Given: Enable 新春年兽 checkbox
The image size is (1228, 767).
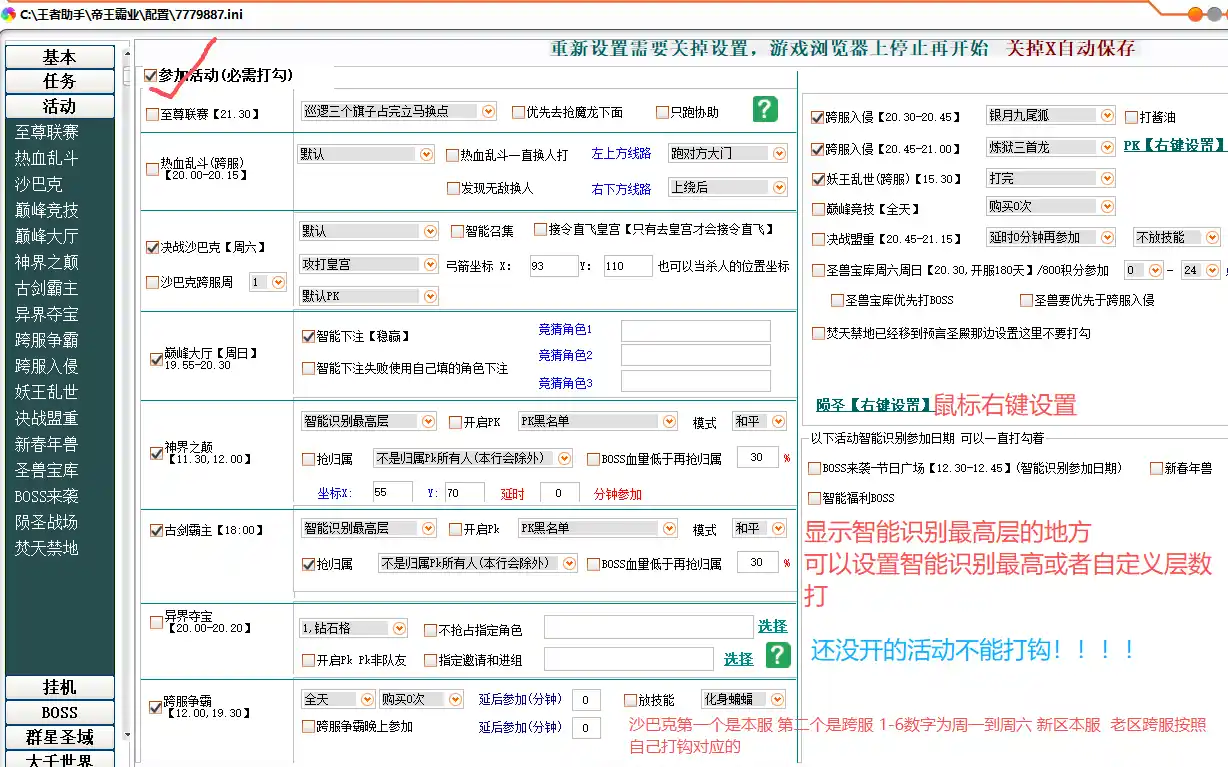Looking at the screenshot, I should pos(1156,468).
